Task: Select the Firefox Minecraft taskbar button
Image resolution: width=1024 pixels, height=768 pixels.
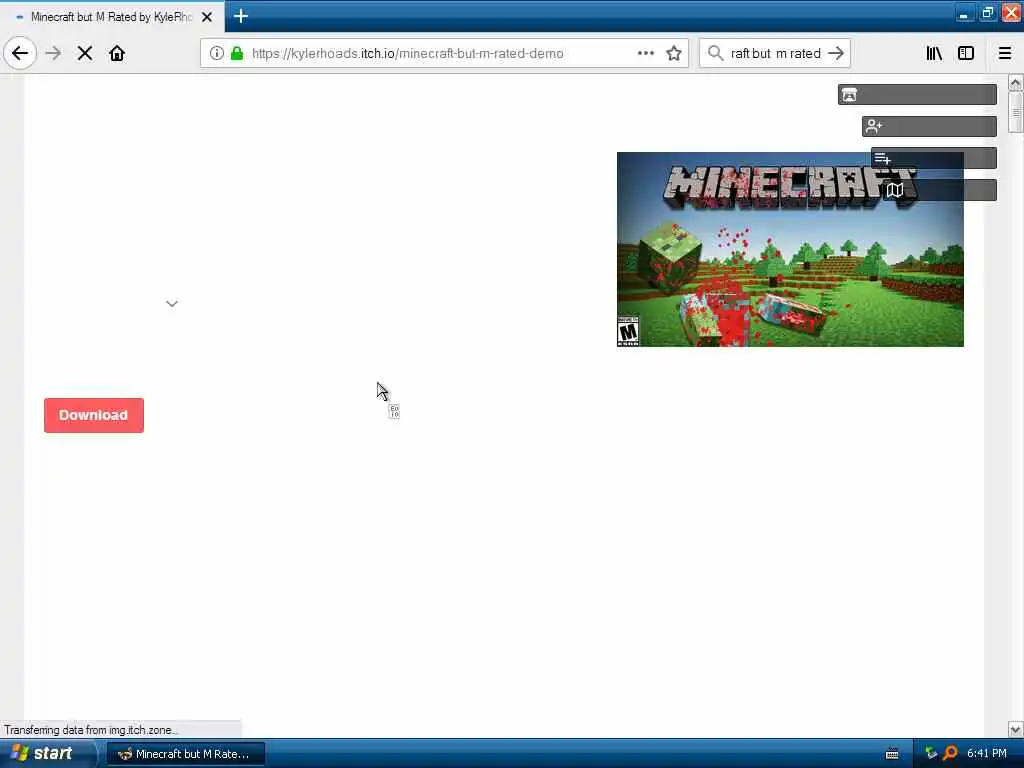Action: 185,754
